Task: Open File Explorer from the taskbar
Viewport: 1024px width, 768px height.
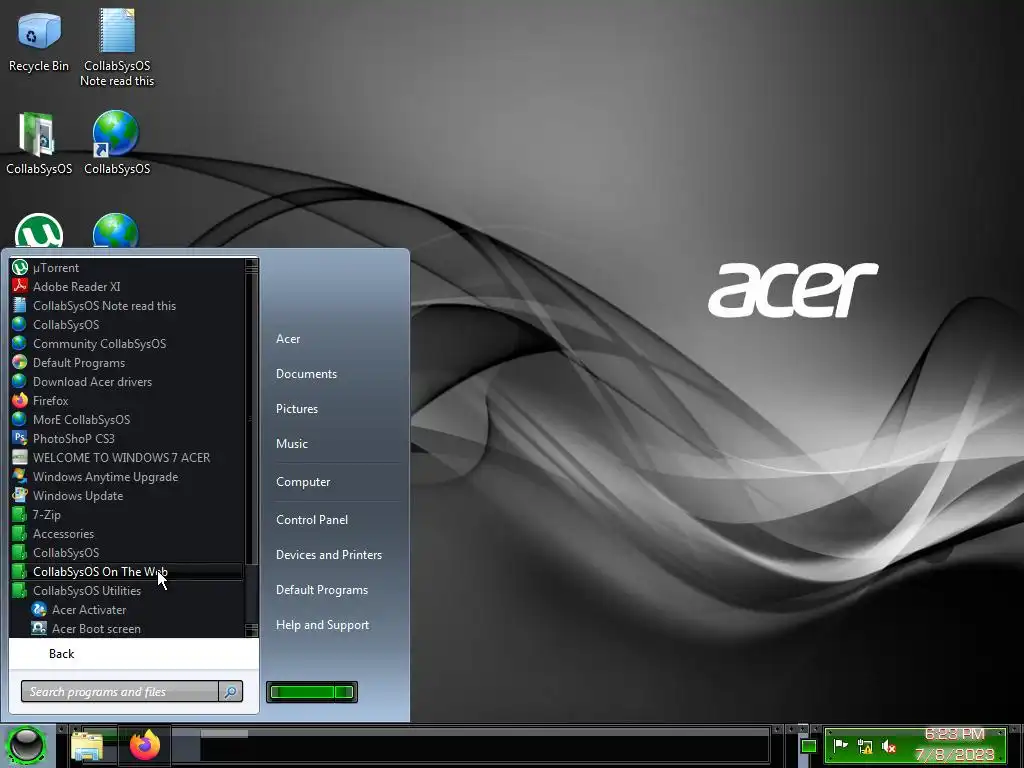Action: pos(87,746)
